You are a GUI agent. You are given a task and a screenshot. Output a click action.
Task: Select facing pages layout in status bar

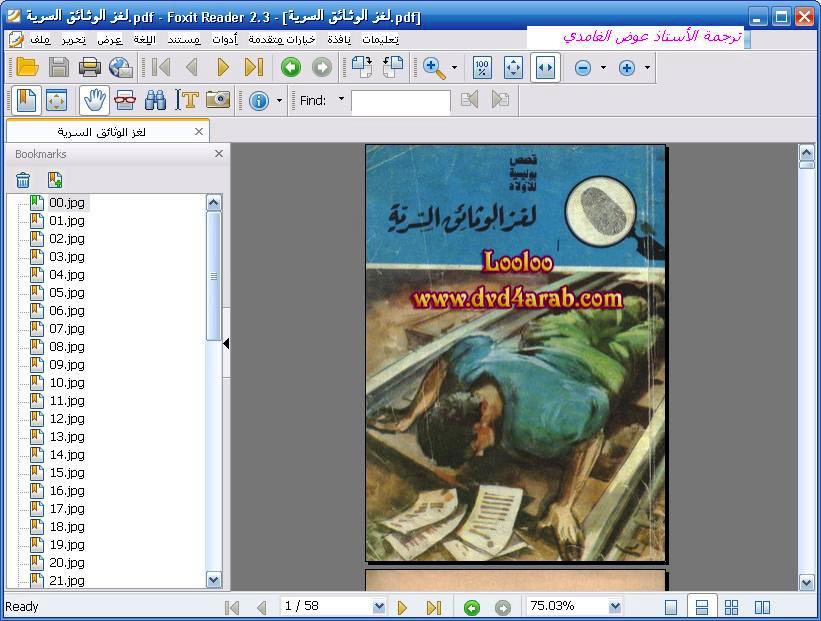pos(762,607)
